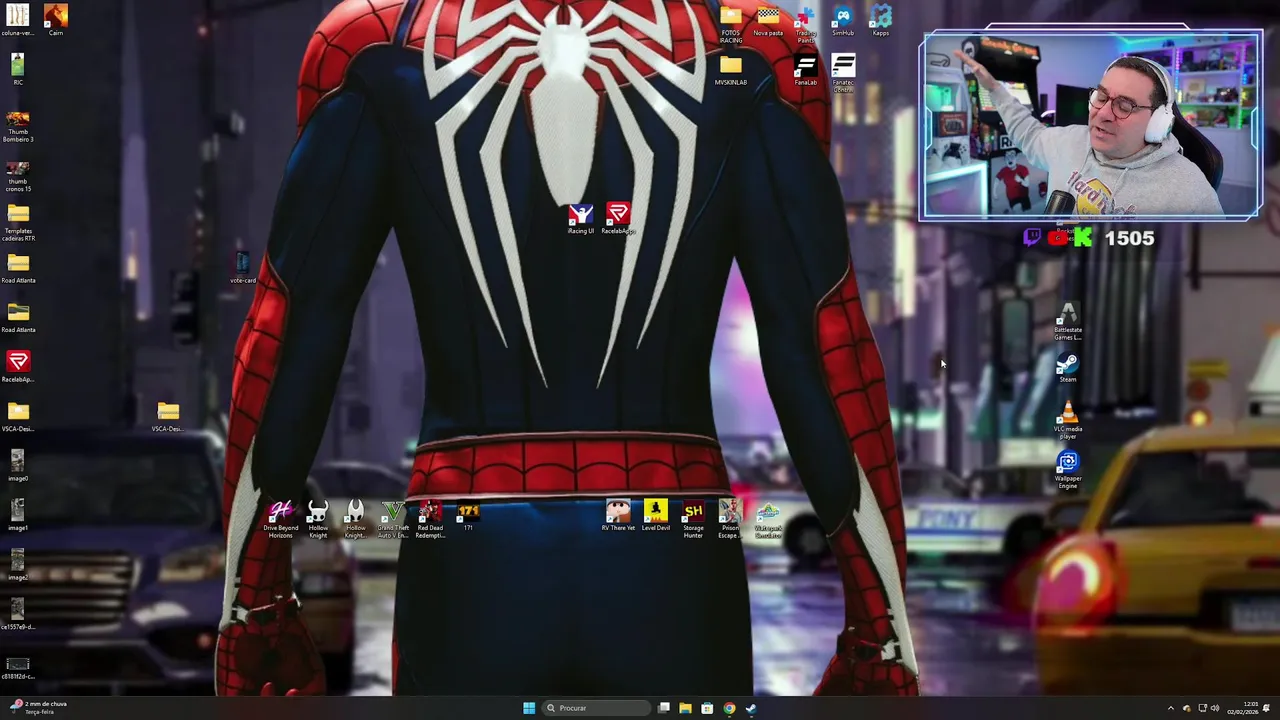This screenshot has width=1280, height=720.
Task: Open the taskbar clock and date
Action: (1242, 708)
